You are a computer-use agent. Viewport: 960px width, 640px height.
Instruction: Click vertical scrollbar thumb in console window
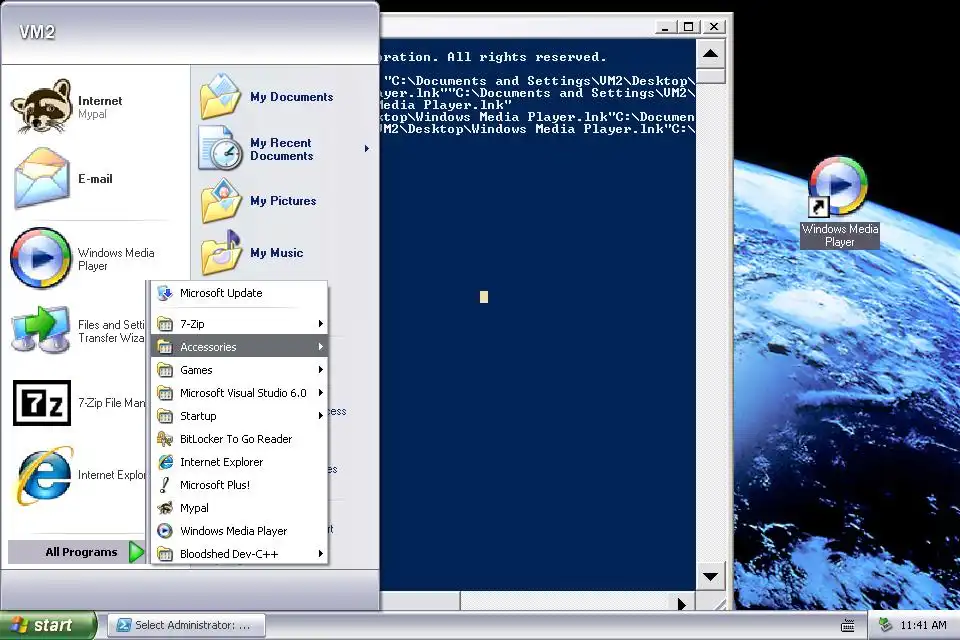pos(710,75)
